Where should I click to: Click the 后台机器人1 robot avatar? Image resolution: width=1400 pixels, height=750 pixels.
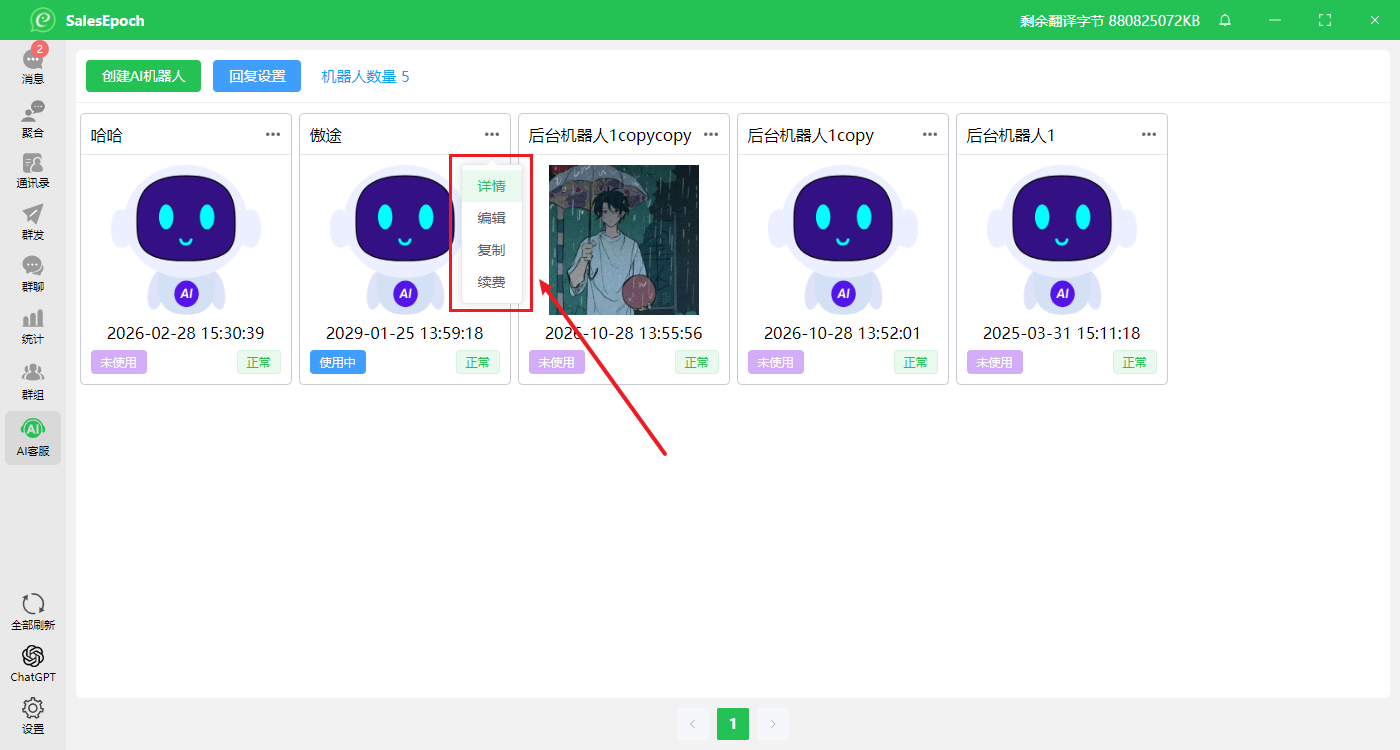pos(1062,240)
